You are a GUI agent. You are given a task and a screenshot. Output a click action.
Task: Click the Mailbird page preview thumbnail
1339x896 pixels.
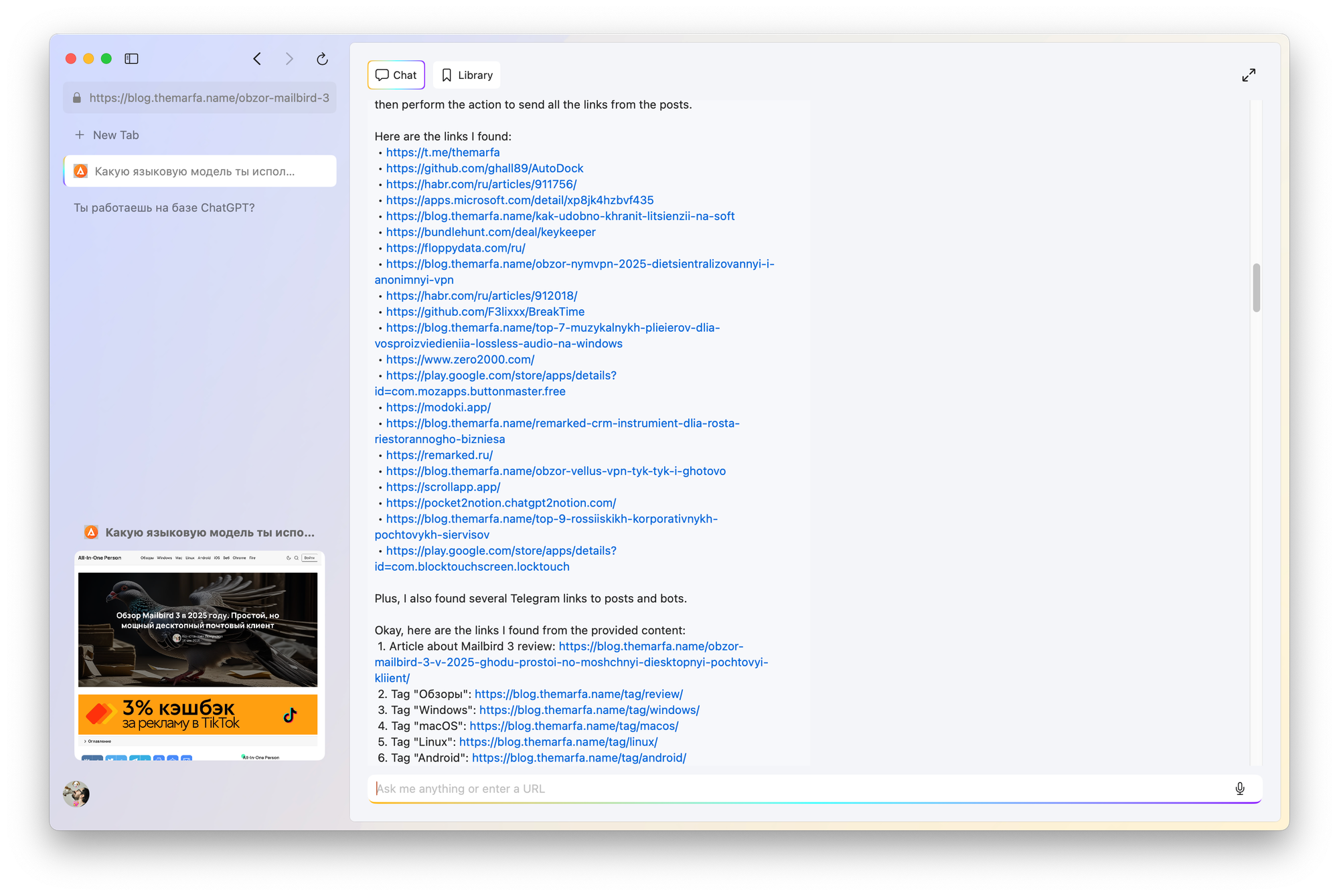click(199, 656)
